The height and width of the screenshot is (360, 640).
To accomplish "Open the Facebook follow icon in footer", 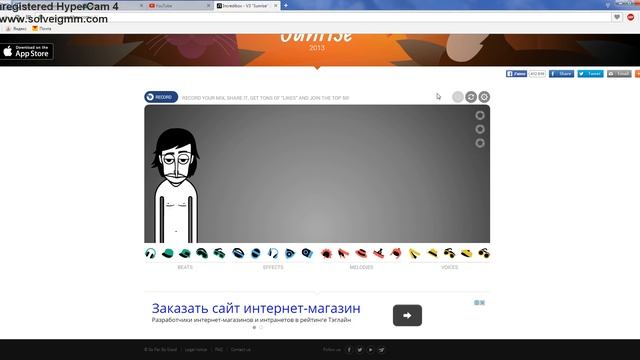I will tap(349, 349).
